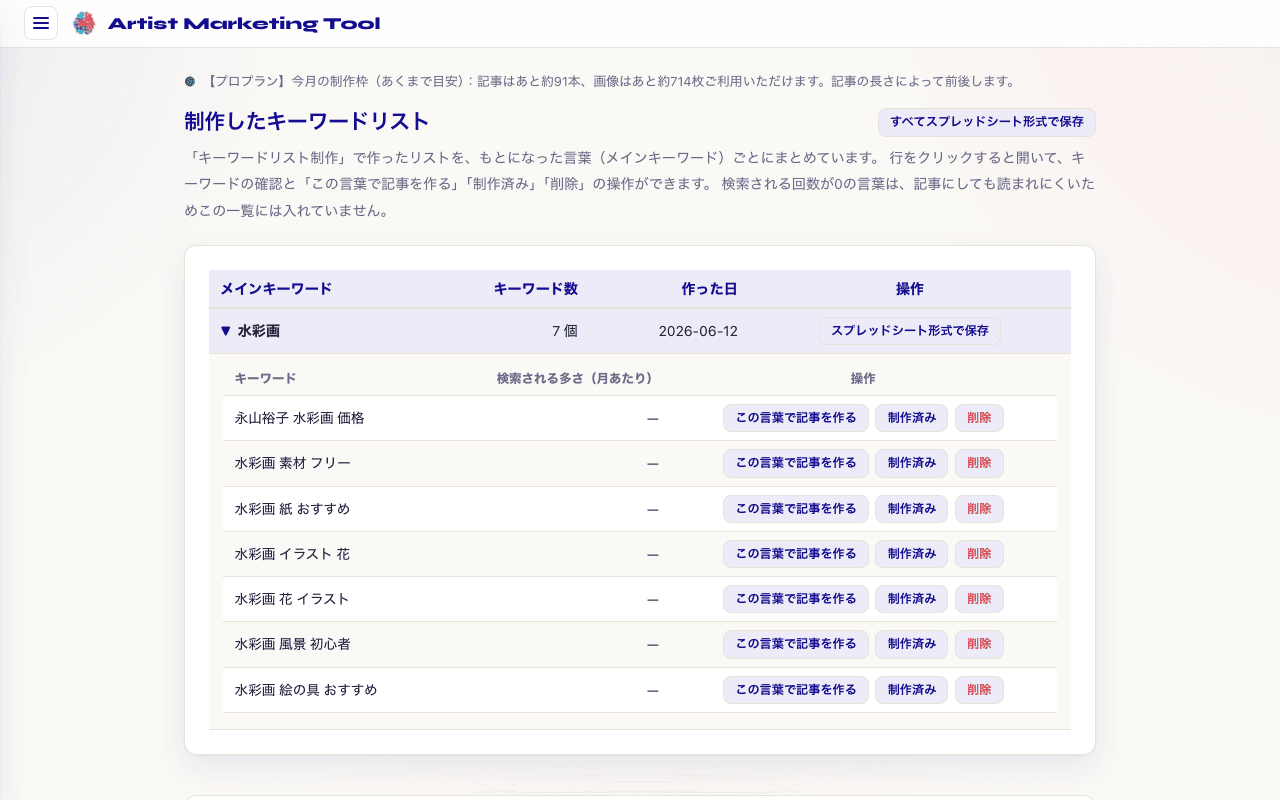Create article for 永山裕子 水彩画 価格
The width and height of the screenshot is (1280, 800).
796,418
